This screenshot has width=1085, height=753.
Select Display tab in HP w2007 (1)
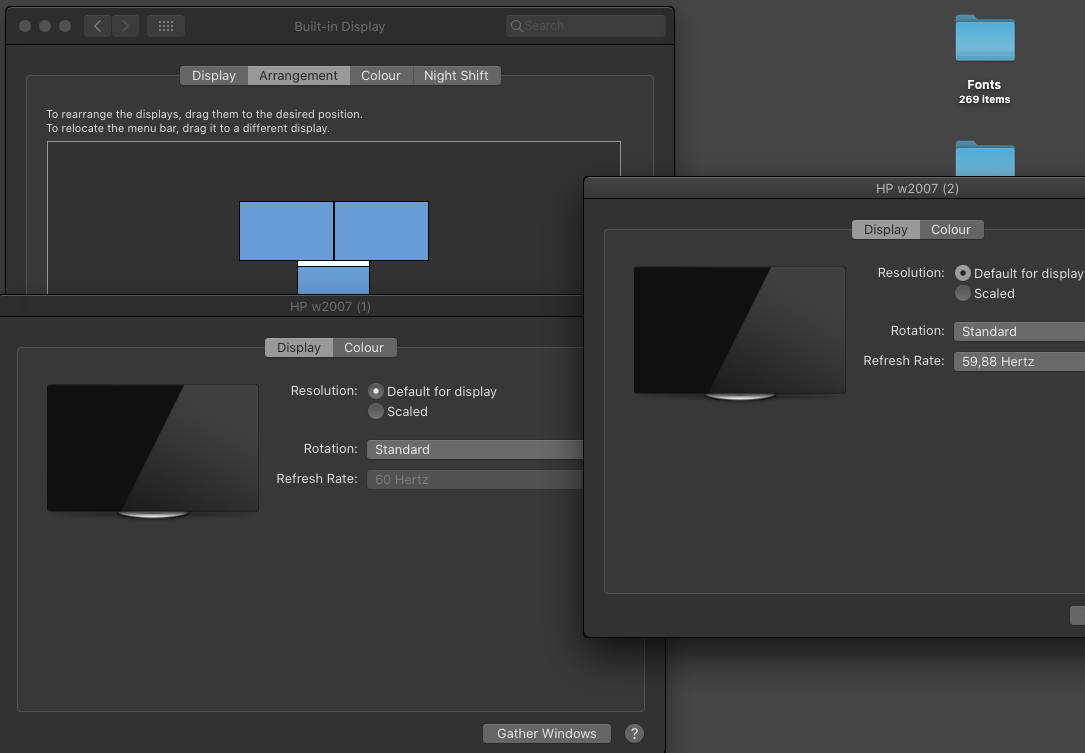tap(299, 347)
